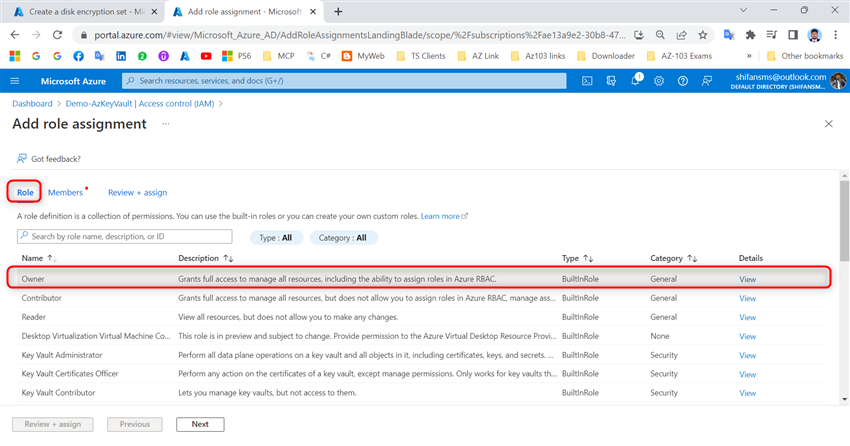The height and width of the screenshot is (446, 850).
Task: Switch to the Review + assign tab
Action: [x=137, y=192]
